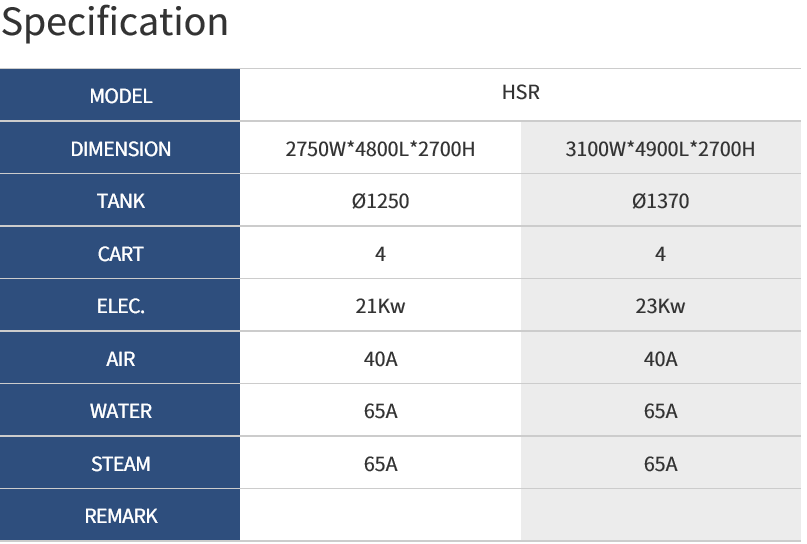Click the 40A value in gray column
This screenshot has width=807, height=544.
tap(660, 359)
